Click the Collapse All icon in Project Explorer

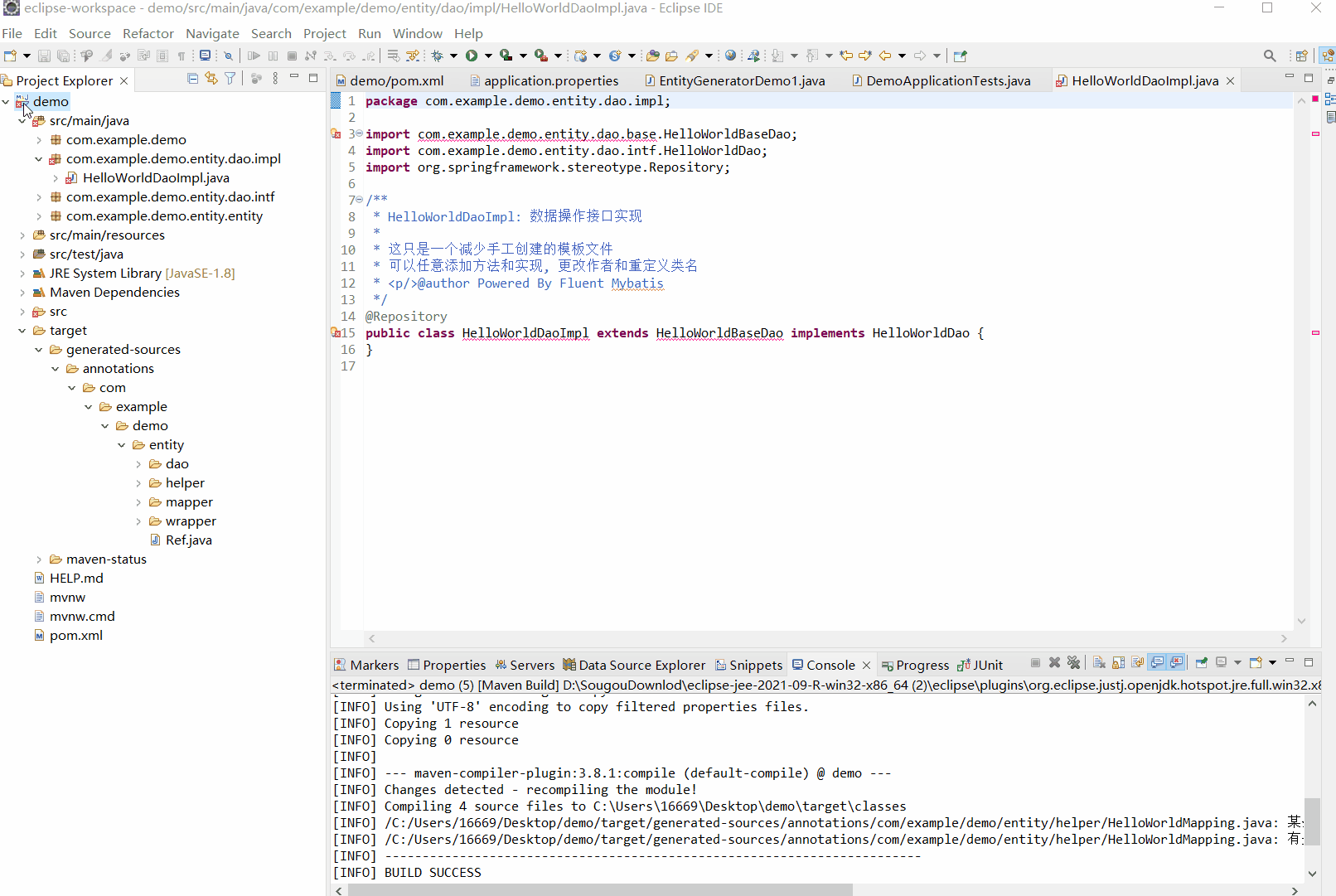pos(193,79)
